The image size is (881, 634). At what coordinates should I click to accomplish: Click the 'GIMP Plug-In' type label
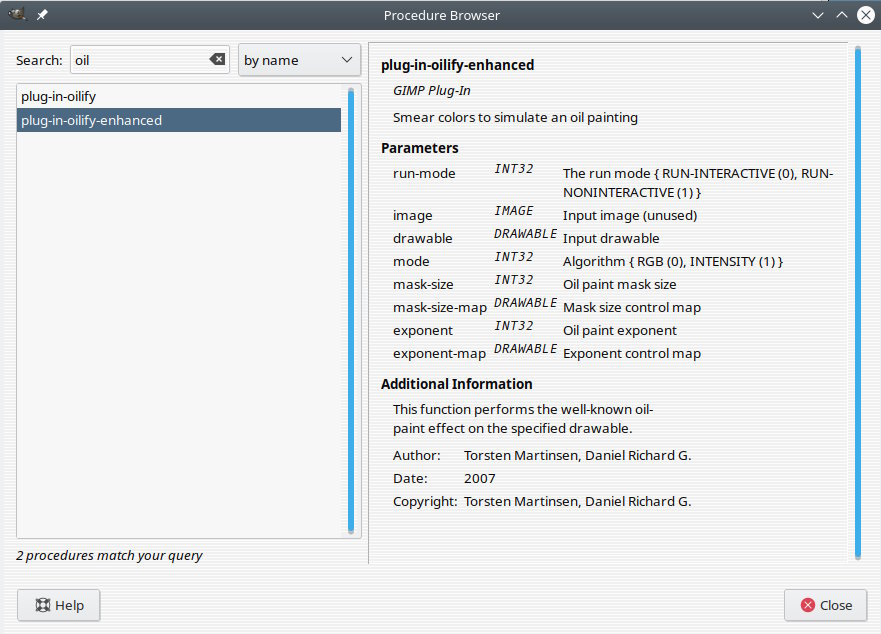(x=432, y=90)
